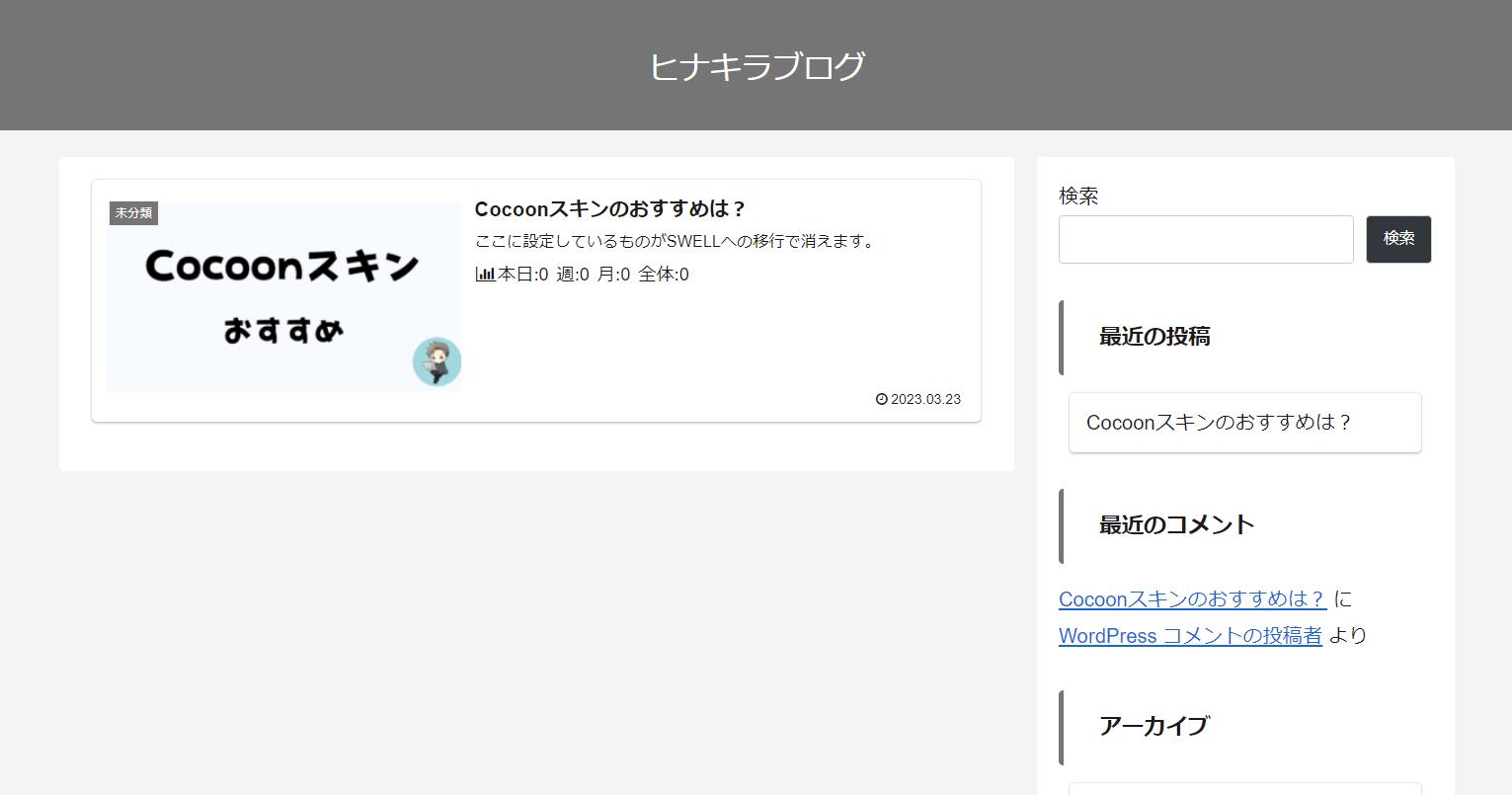Click the post date 2023.03.23
The height and width of the screenshot is (795, 1512).
[x=925, y=399]
